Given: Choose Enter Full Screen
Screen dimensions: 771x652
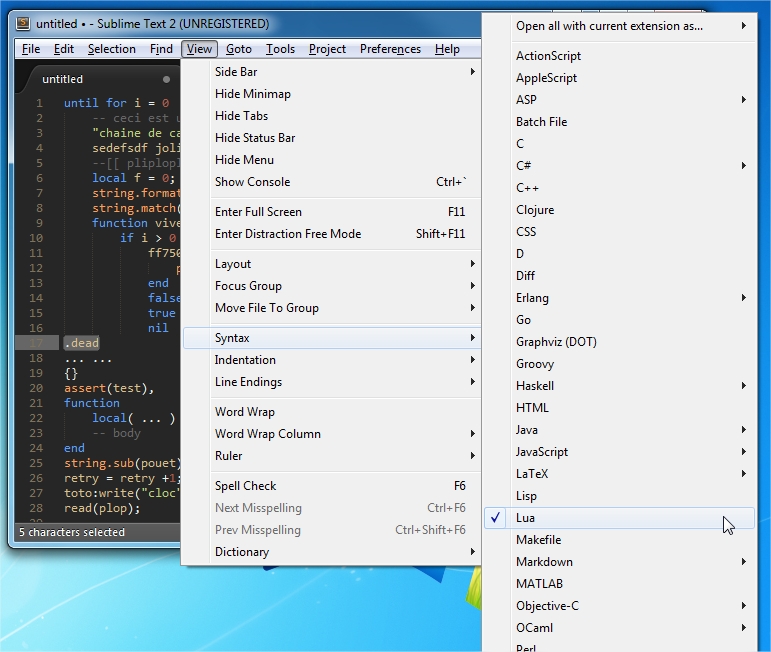Looking at the screenshot, I should click(x=331, y=212).
